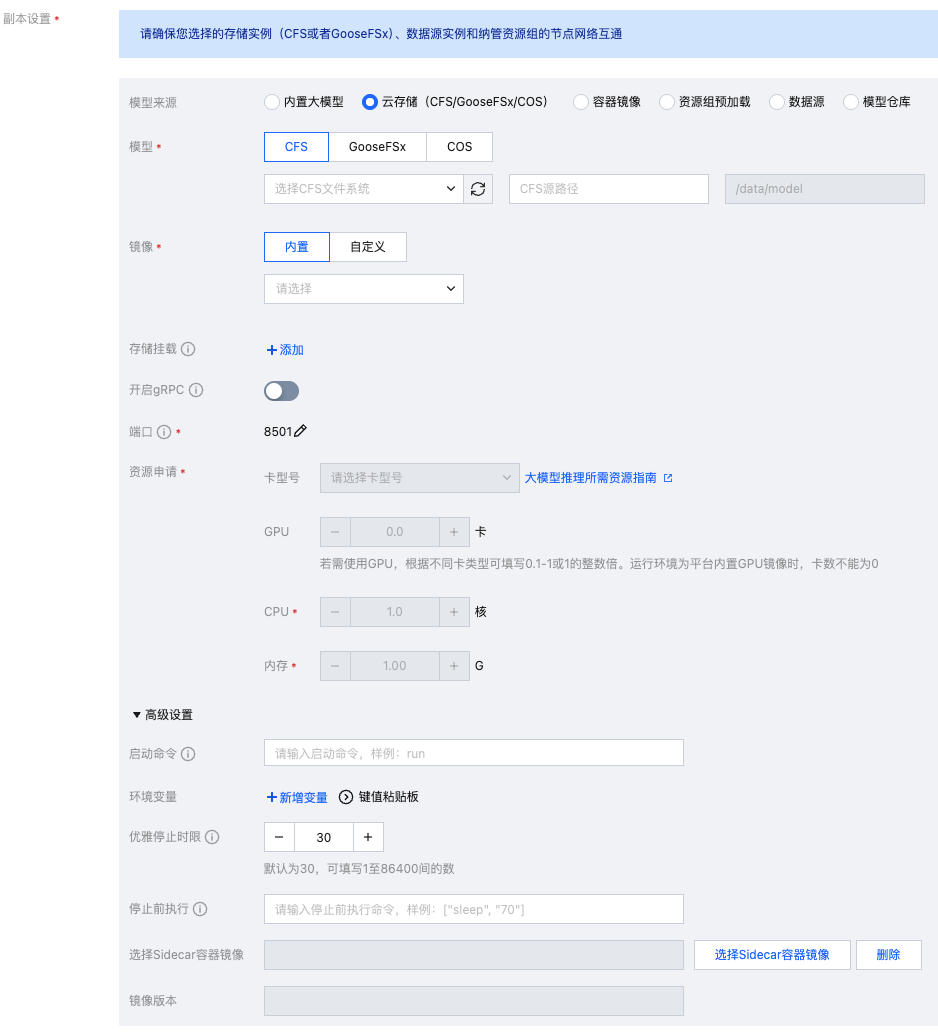Open info tooltip next to 停止前执行
This screenshot has height=1033, width=938.
[200, 909]
